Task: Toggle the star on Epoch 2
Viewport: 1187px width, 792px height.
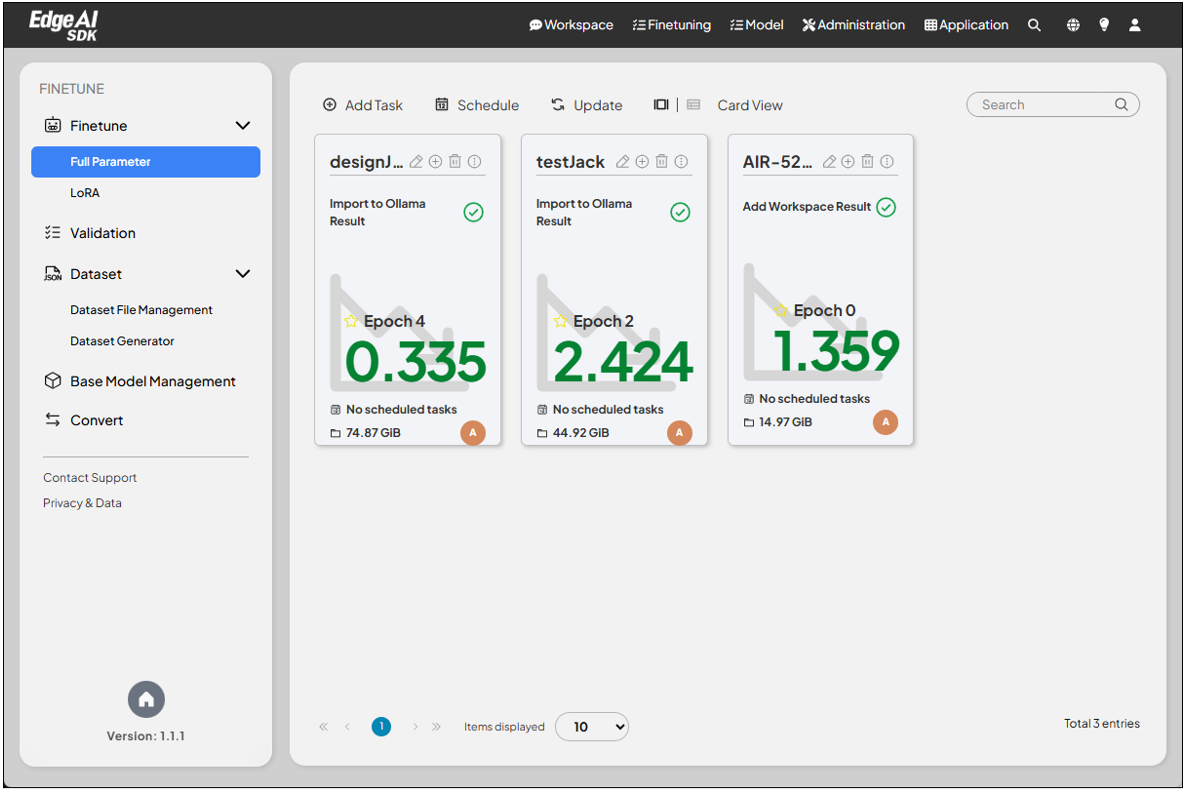Action: pos(561,321)
